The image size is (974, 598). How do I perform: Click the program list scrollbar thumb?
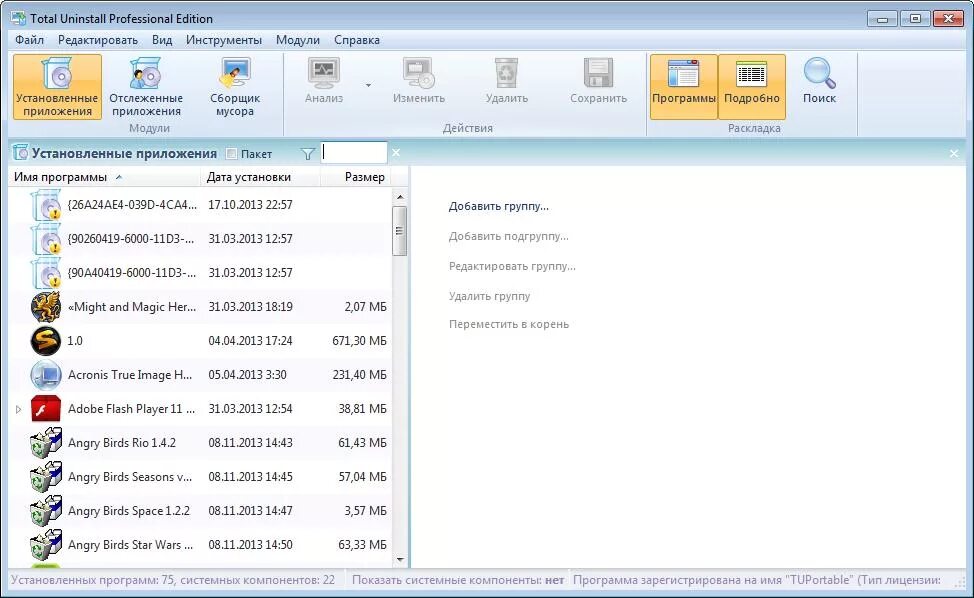point(399,231)
